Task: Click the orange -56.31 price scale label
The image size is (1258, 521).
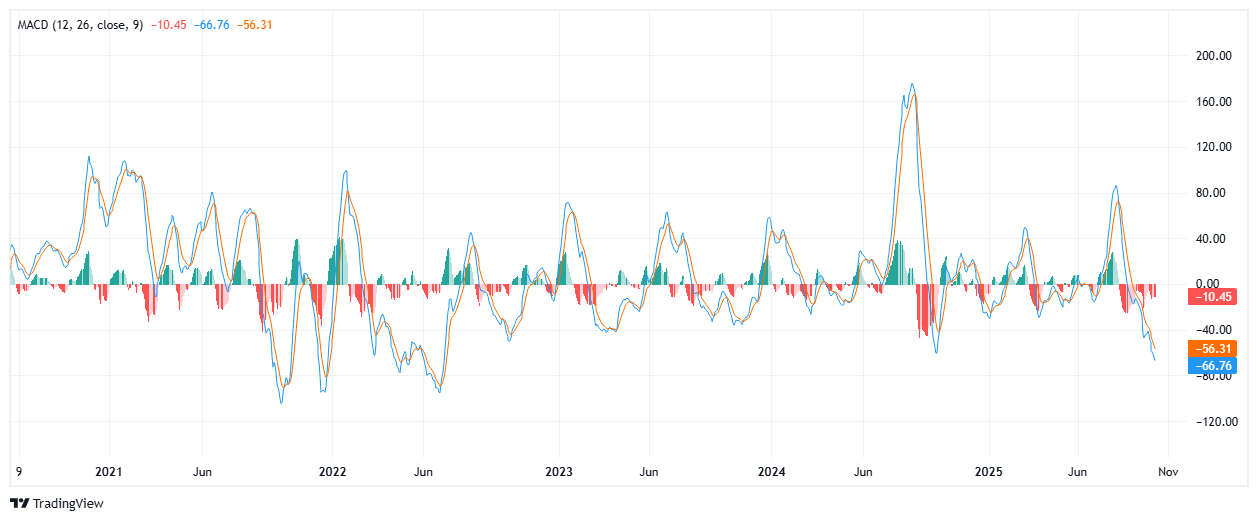Action: (x=1211, y=349)
